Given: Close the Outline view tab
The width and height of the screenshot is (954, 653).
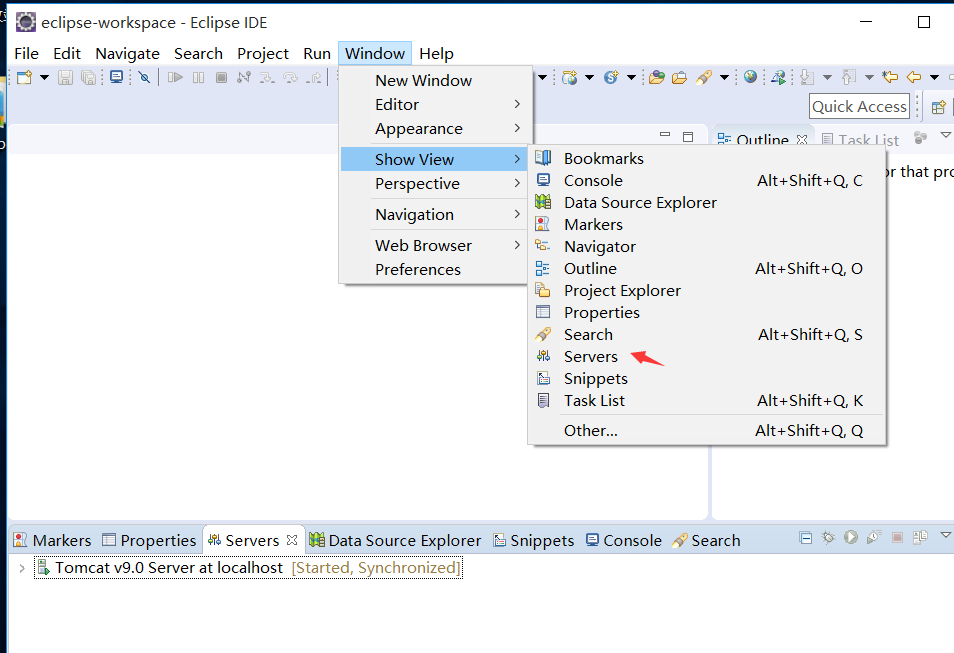Looking at the screenshot, I should 802,140.
